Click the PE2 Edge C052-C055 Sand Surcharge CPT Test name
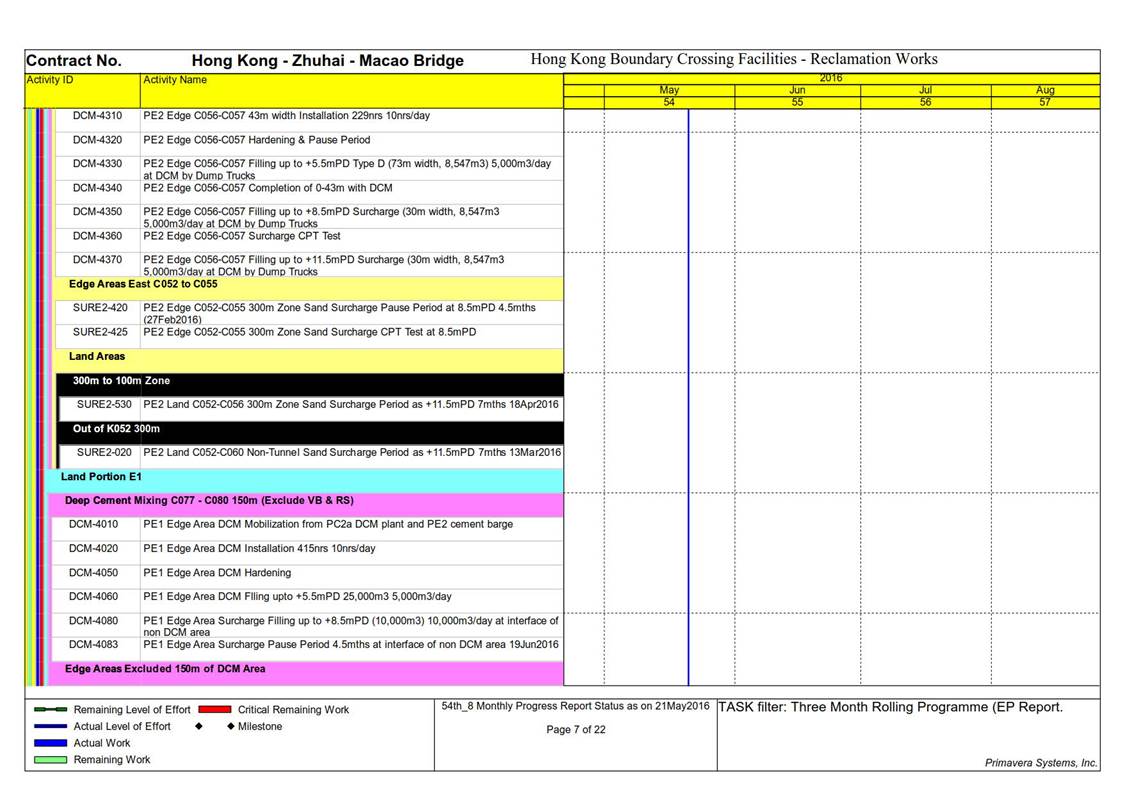1123x794 pixels. [309, 331]
